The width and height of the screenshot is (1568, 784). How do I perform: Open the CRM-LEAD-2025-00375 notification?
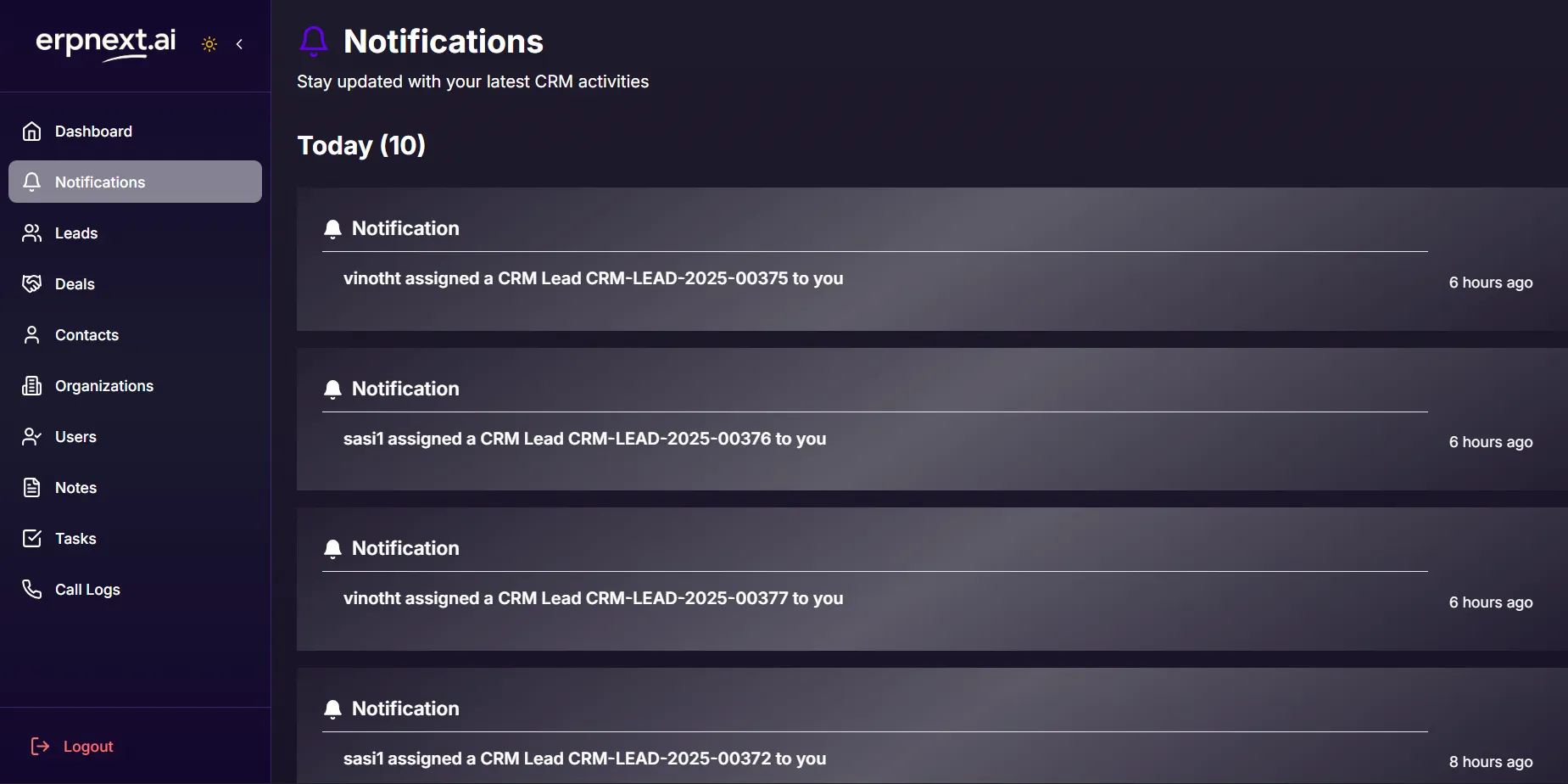593,278
